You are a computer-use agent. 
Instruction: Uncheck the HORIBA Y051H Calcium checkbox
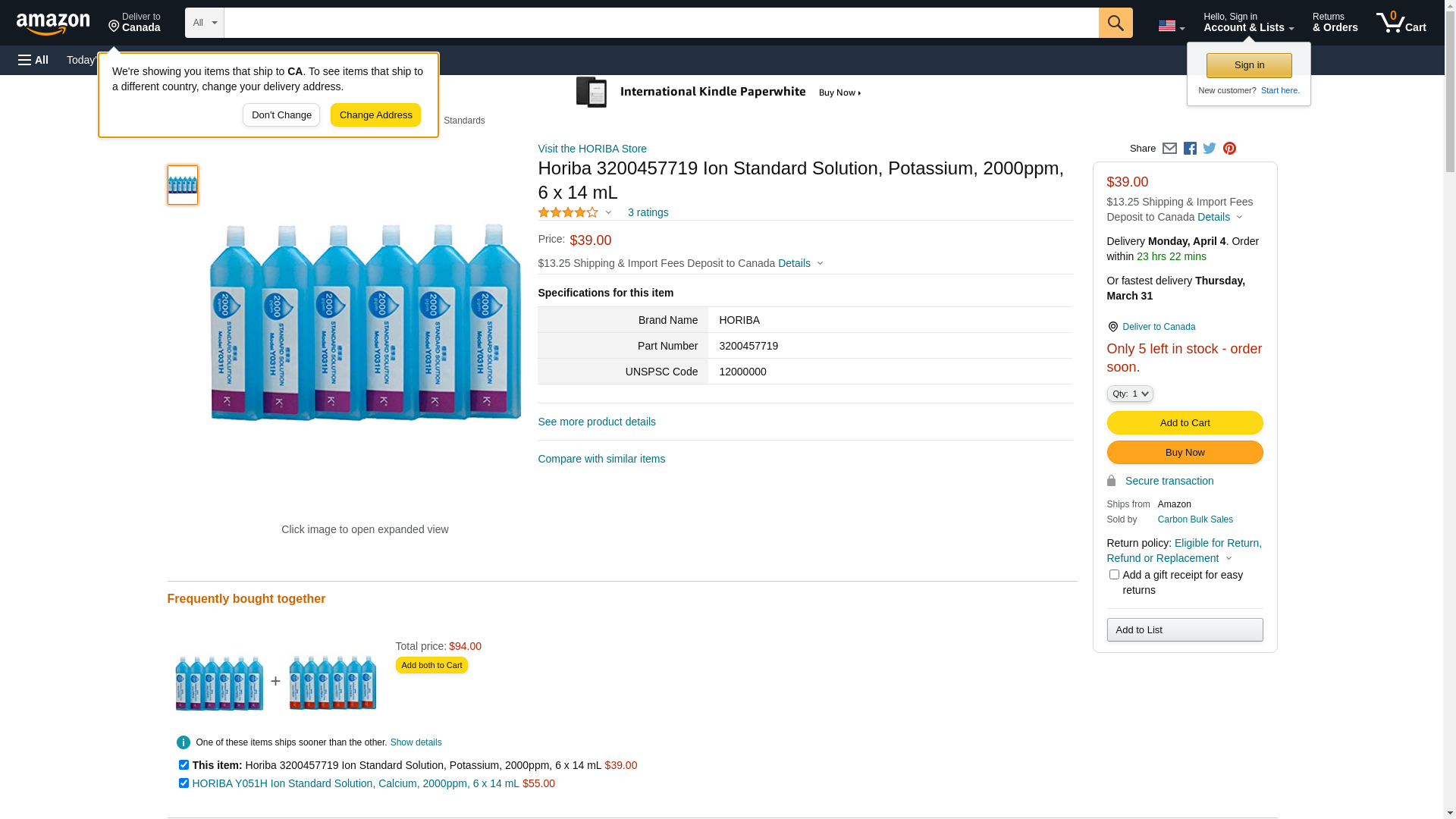pyautogui.click(x=184, y=783)
